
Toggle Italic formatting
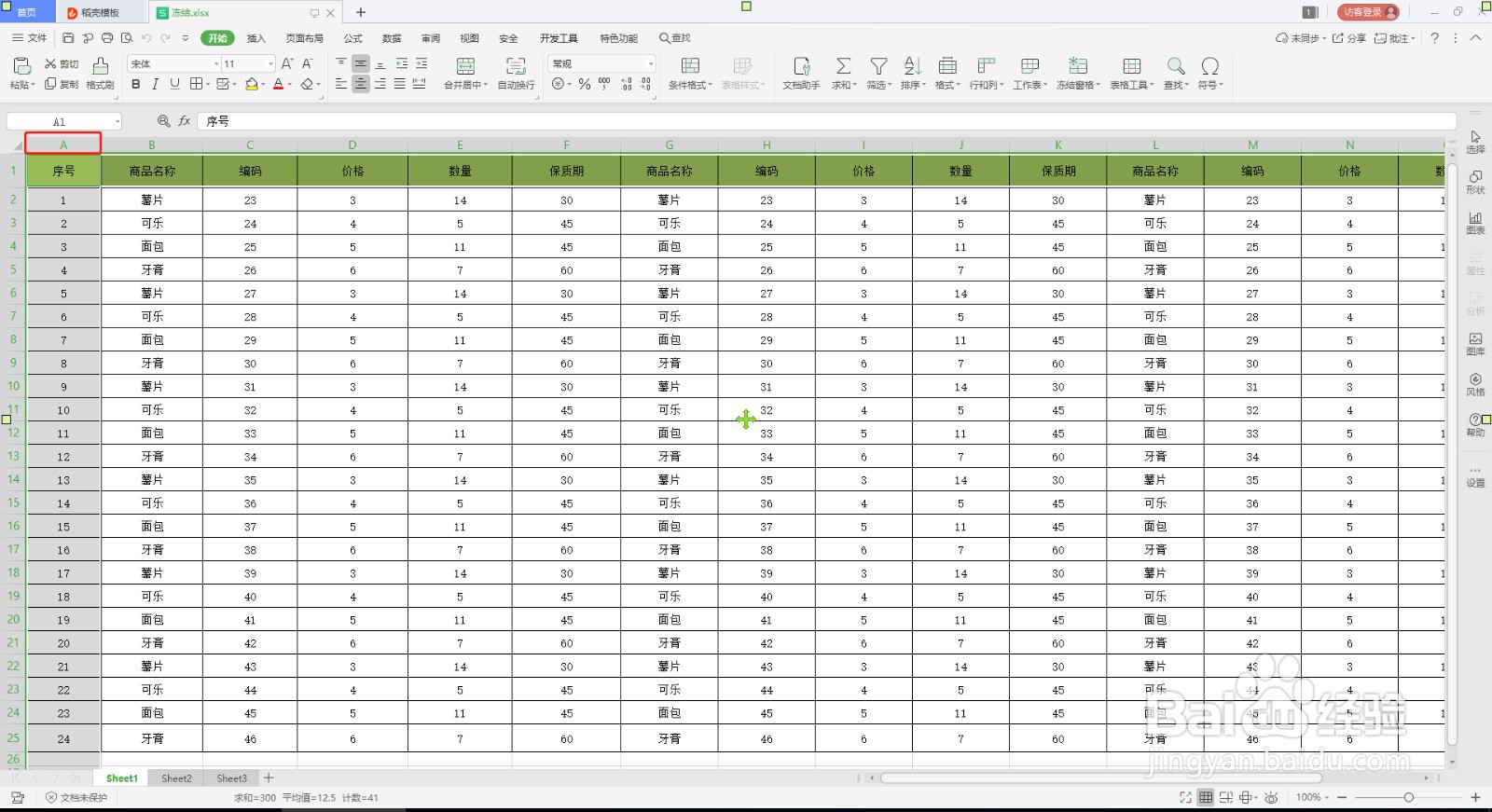(155, 84)
